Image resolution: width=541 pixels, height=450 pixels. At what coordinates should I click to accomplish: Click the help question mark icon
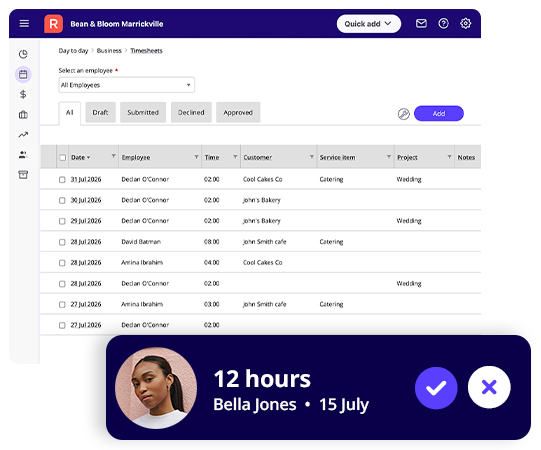pos(443,23)
